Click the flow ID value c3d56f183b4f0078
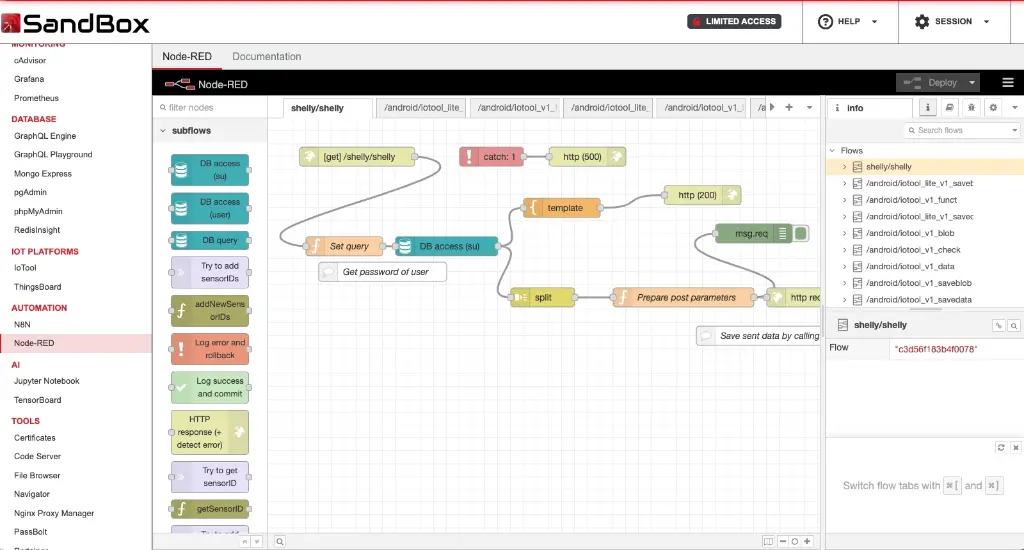The height and width of the screenshot is (550, 1024). [936, 349]
